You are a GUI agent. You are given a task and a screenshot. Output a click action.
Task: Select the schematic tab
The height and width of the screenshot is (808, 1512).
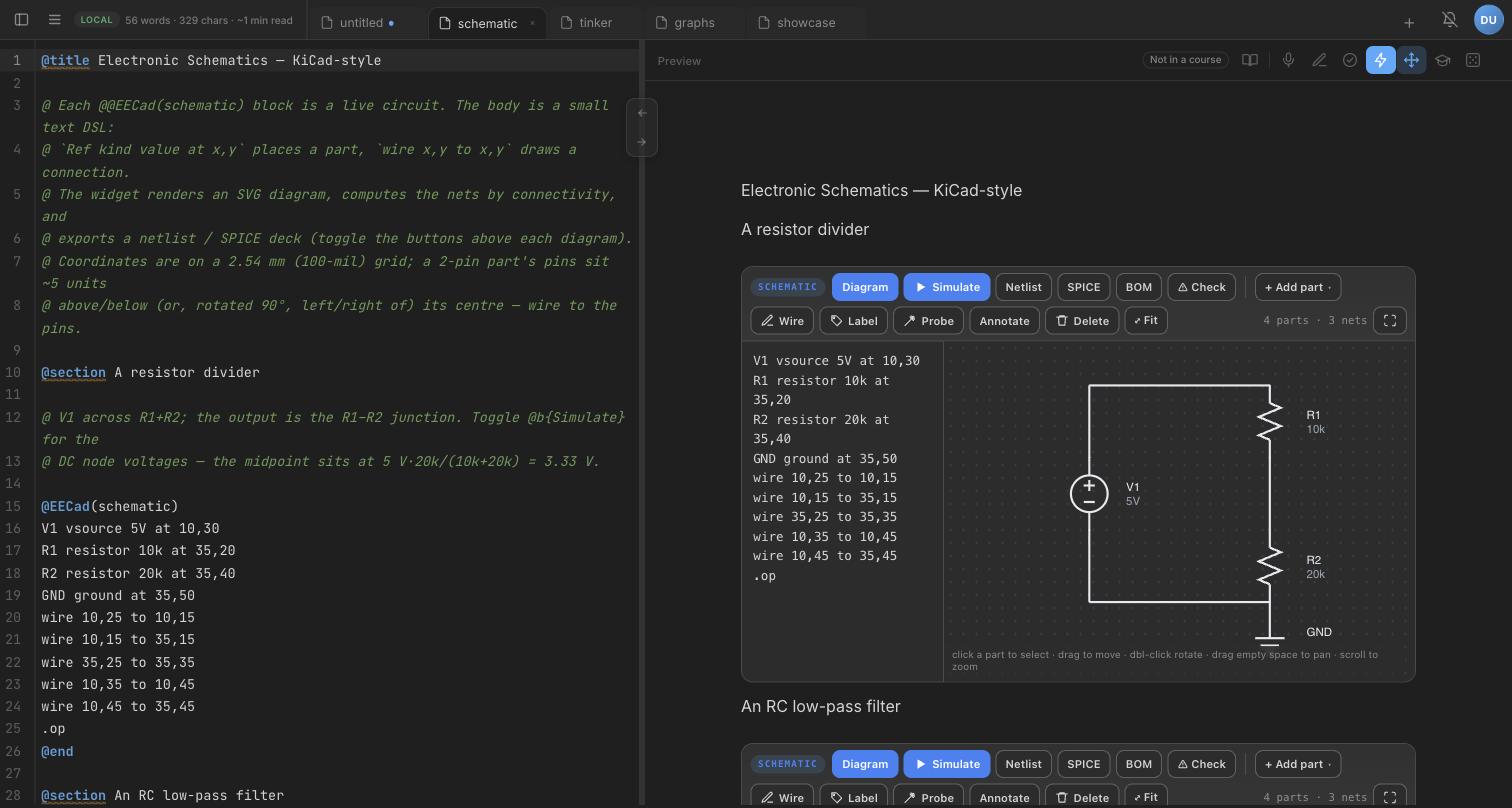[487, 23]
